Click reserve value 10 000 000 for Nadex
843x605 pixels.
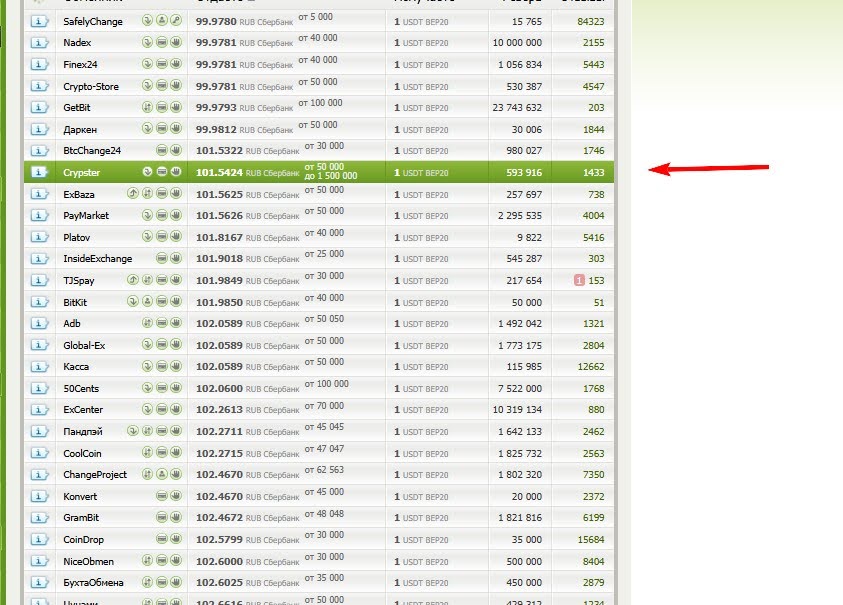pyautogui.click(x=517, y=42)
